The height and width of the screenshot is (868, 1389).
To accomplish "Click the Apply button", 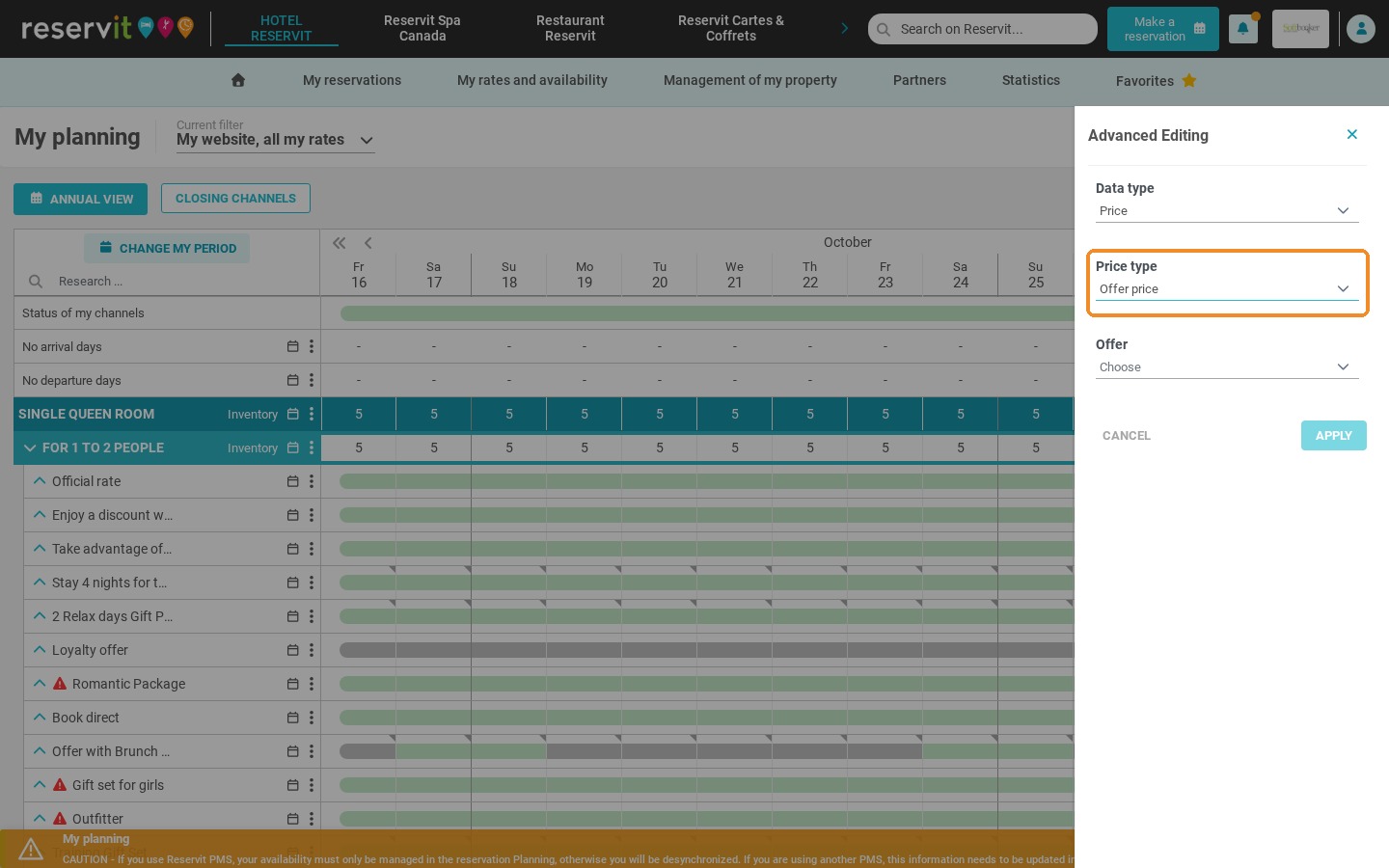I will (1334, 435).
